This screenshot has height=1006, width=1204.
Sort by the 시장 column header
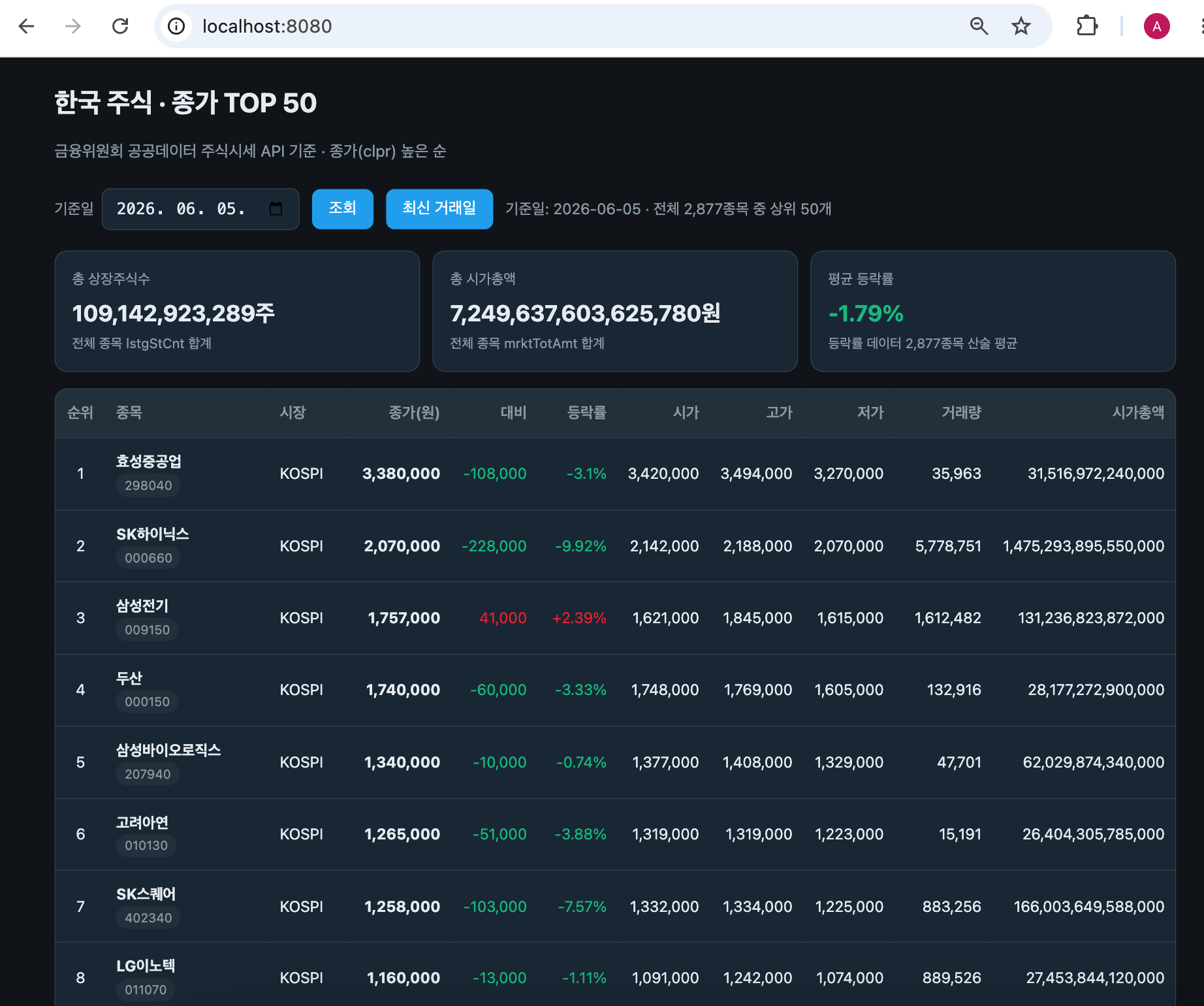coord(293,413)
